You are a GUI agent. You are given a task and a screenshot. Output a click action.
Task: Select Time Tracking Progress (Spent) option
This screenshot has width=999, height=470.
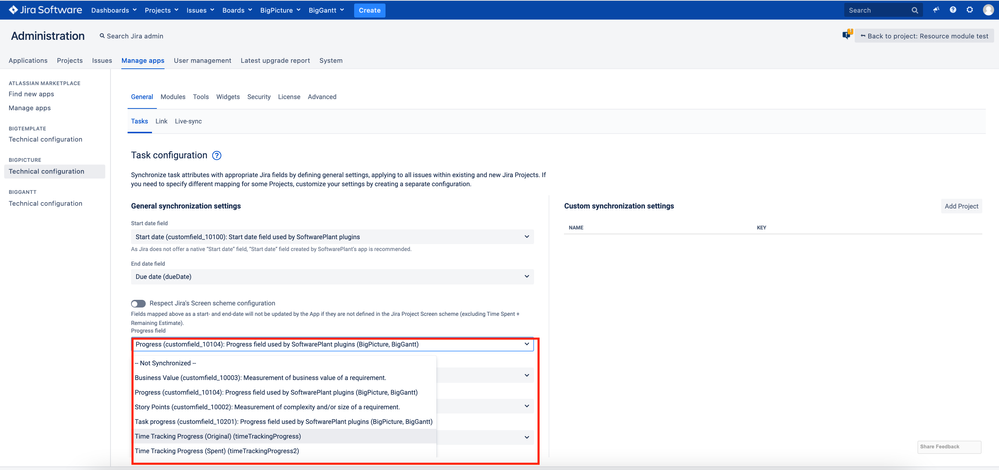(x=285, y=451)
